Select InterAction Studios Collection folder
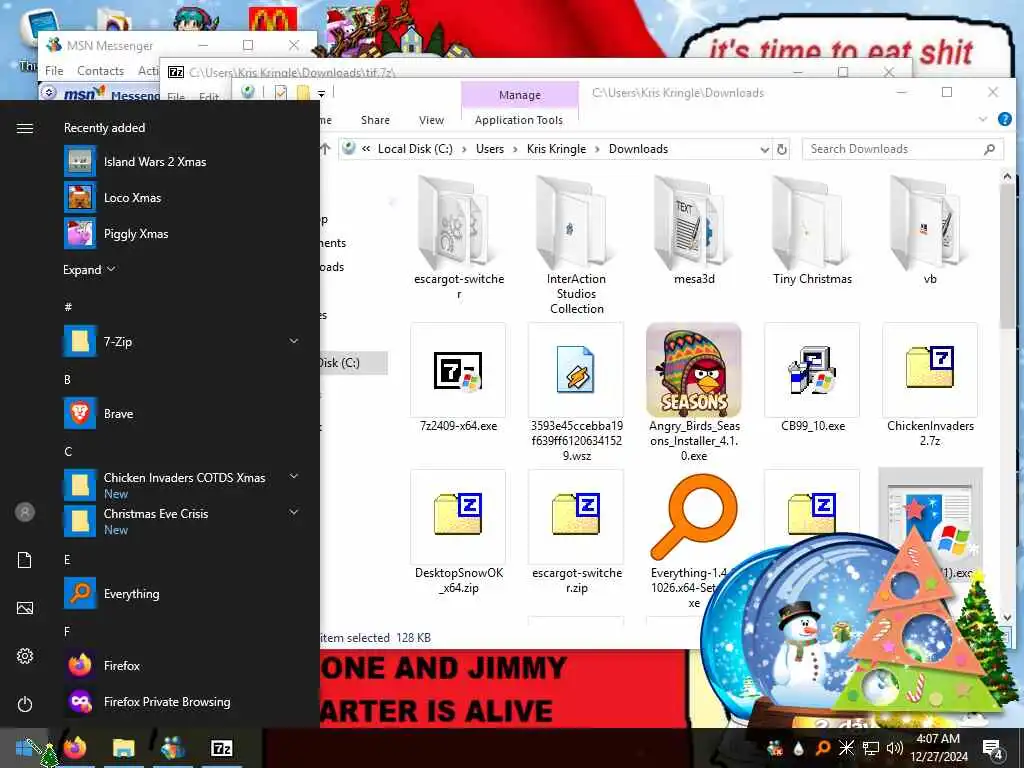The height and width of the screenshot is (768, 1024). pyautogui.click(x=576, y=246)
